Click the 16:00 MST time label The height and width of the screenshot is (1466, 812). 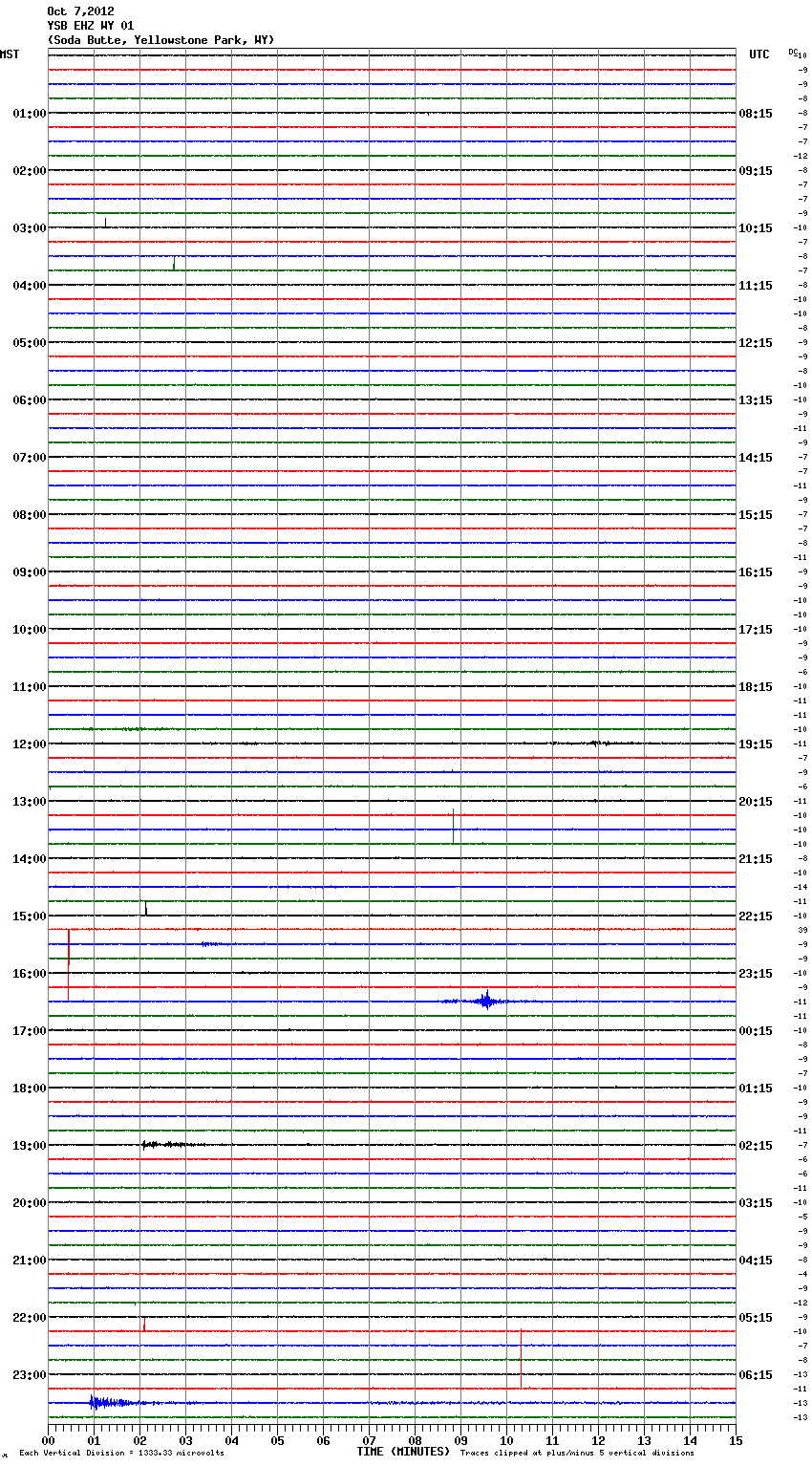pos(30,973)
